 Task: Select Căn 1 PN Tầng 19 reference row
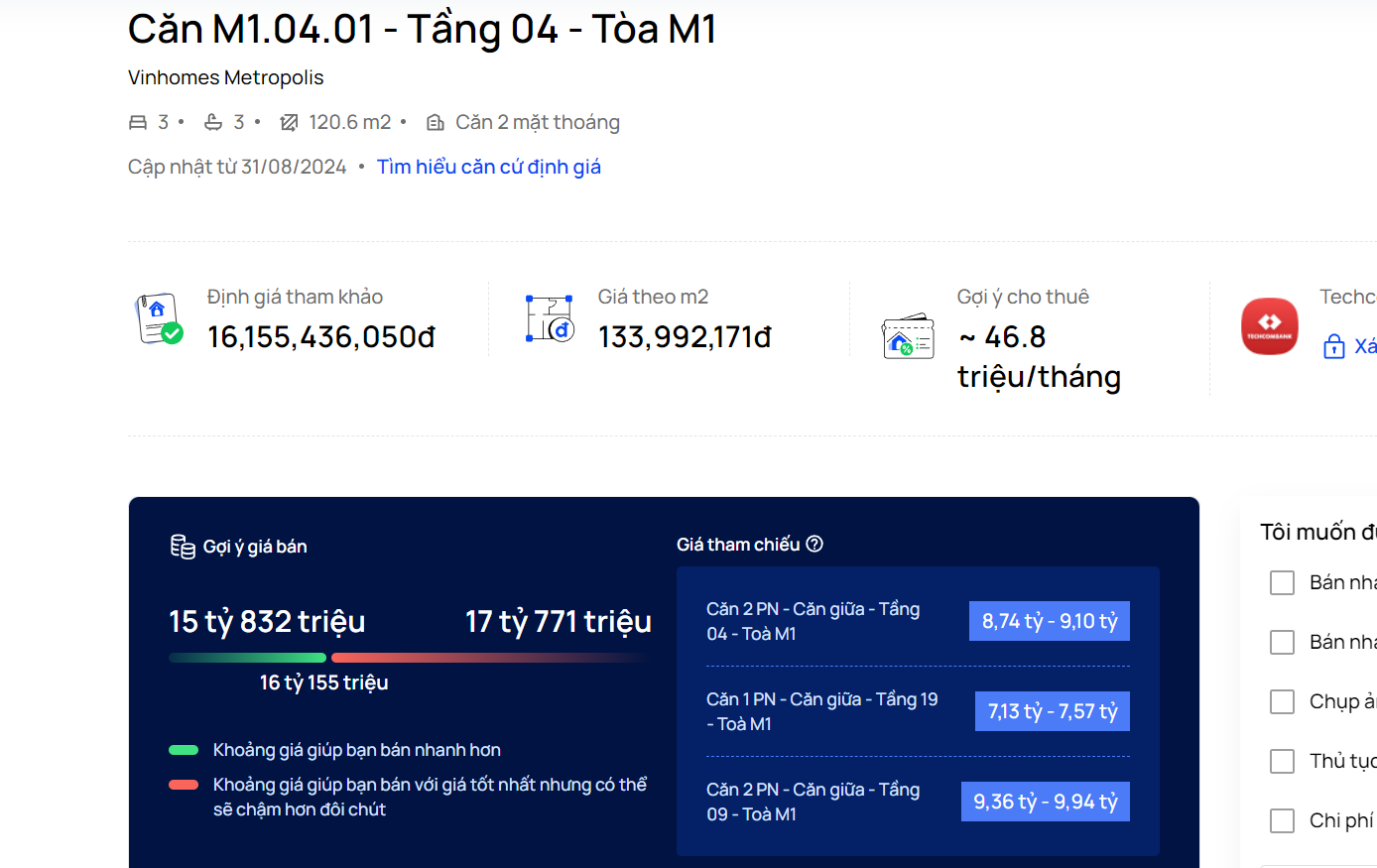click(x=918, y=711)
